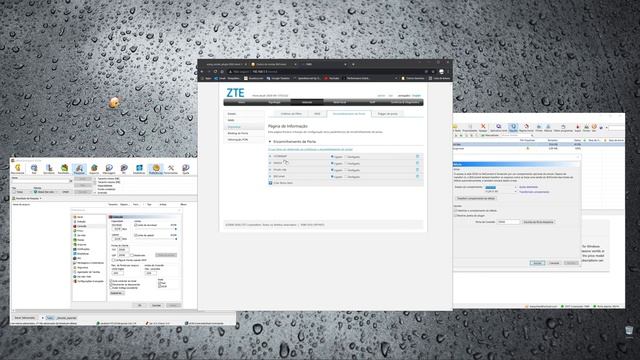Click the random port button in BitComet
Image resolution: width=640 pixels, height=360 pixels.
click(538, 222)
